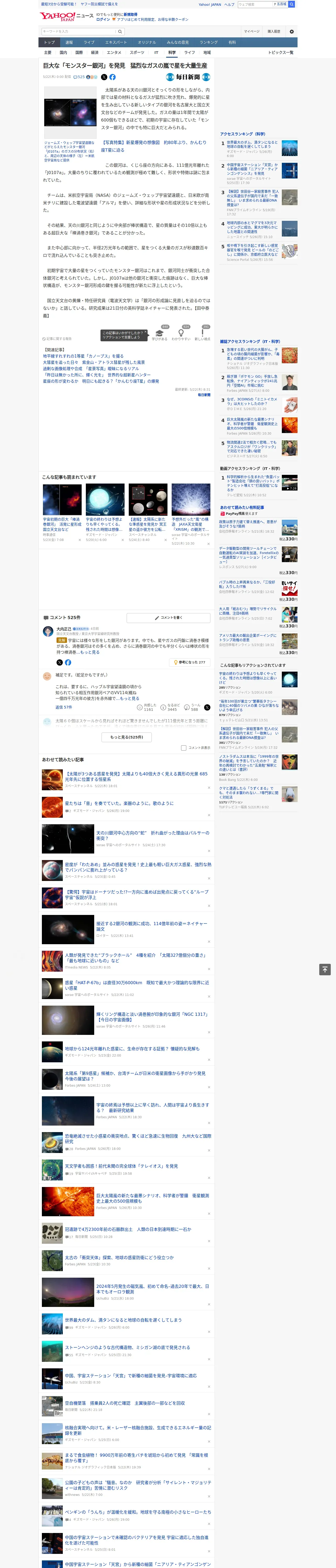Open 新星爆発の想像図 photo feature link

coord(154,146)
